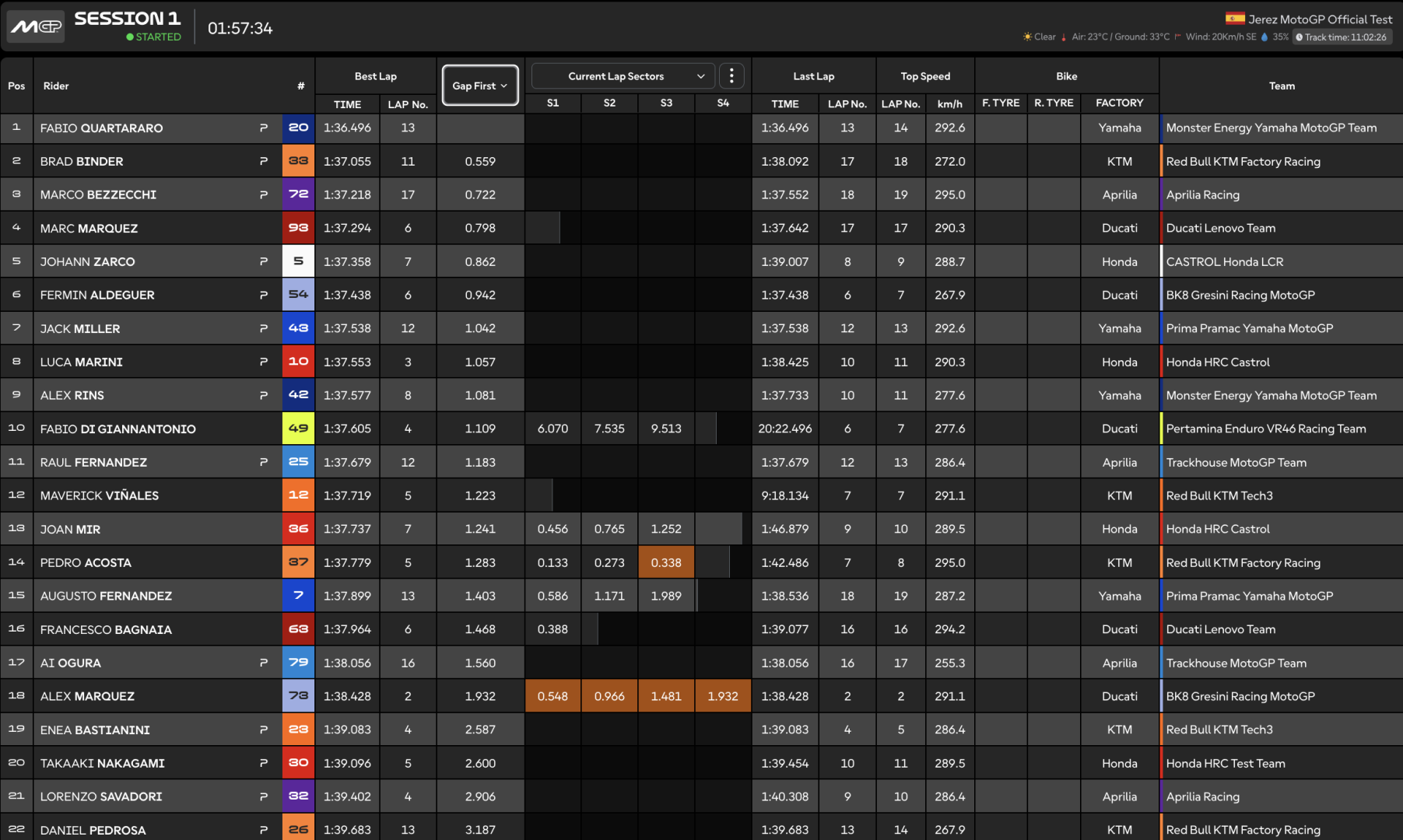Select rider PEDRO ACOSTA
Screen dimensions: 1403x840
click(86, 562)
